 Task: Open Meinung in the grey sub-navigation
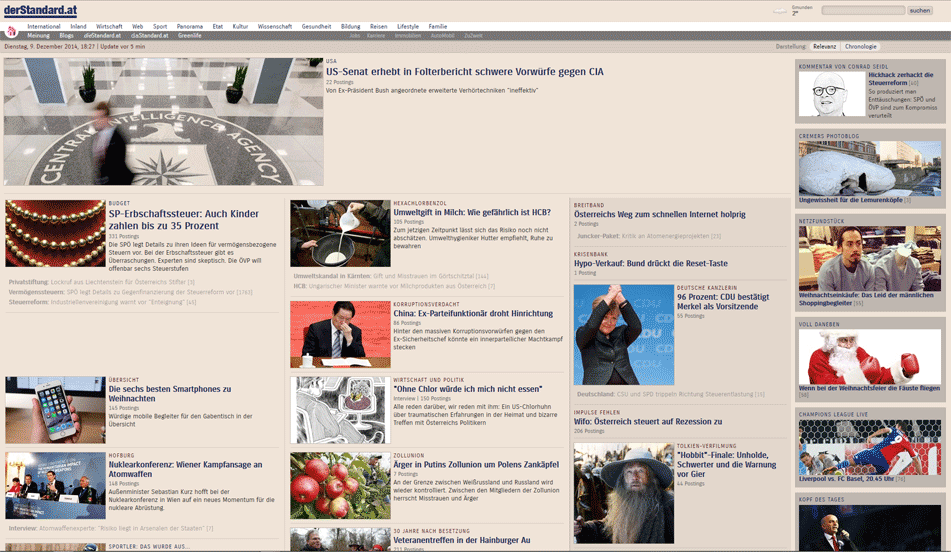pyautogui.click(x=38, y=36)
